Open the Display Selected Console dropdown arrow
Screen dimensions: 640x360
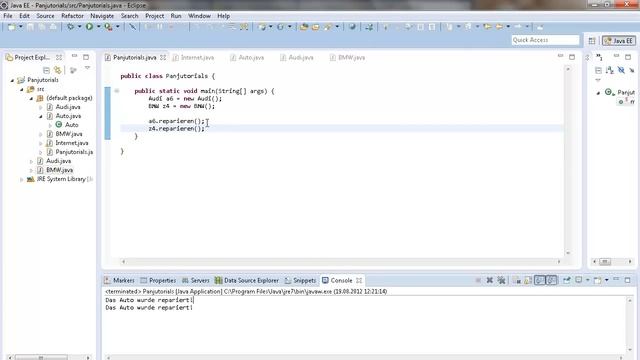[588, 280]
